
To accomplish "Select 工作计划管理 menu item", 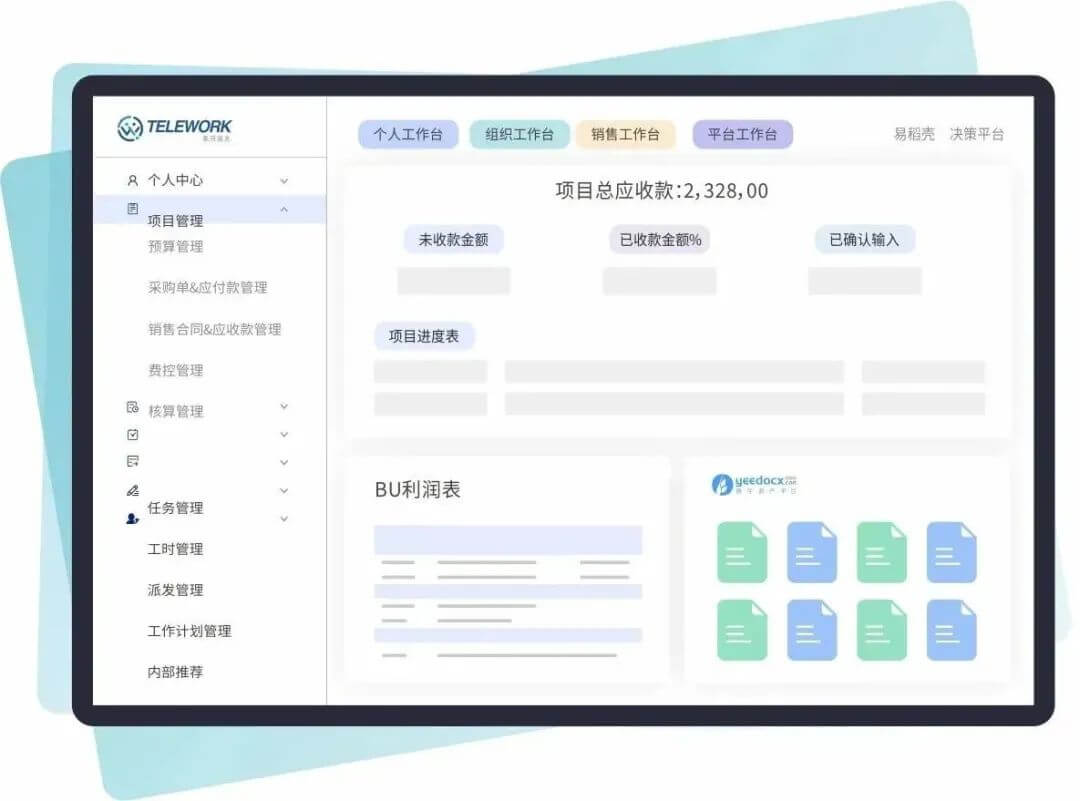I will 189,631.
